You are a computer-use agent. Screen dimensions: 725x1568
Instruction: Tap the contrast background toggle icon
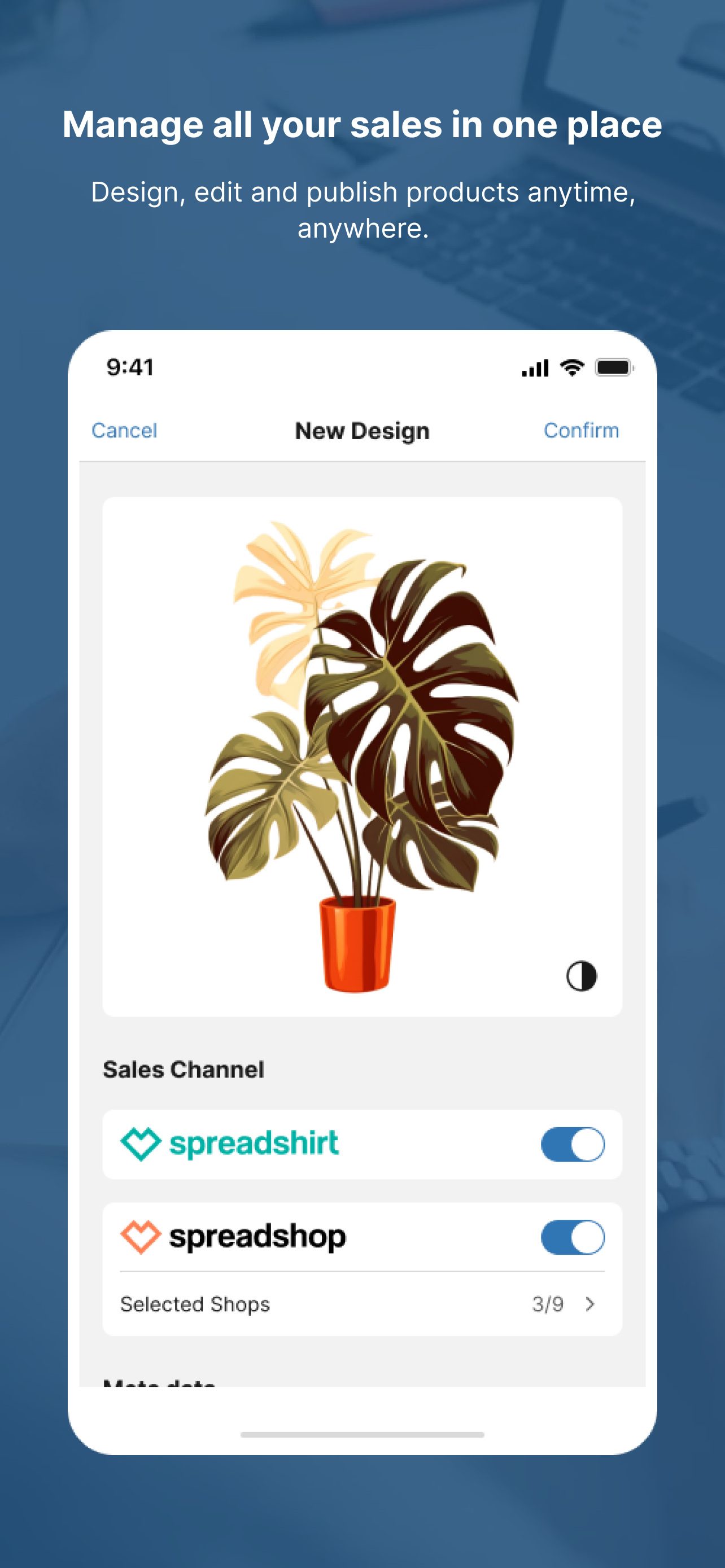tap(582, 976)
